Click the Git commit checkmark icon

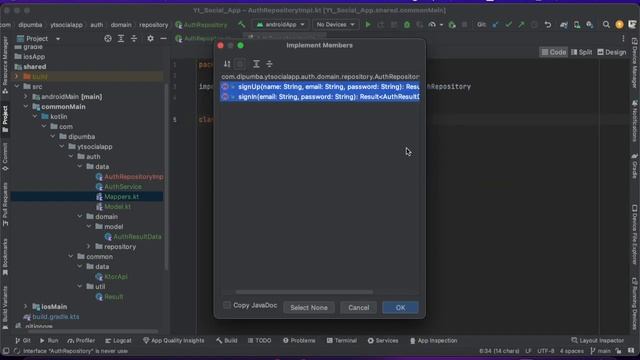tap(508, 24)
